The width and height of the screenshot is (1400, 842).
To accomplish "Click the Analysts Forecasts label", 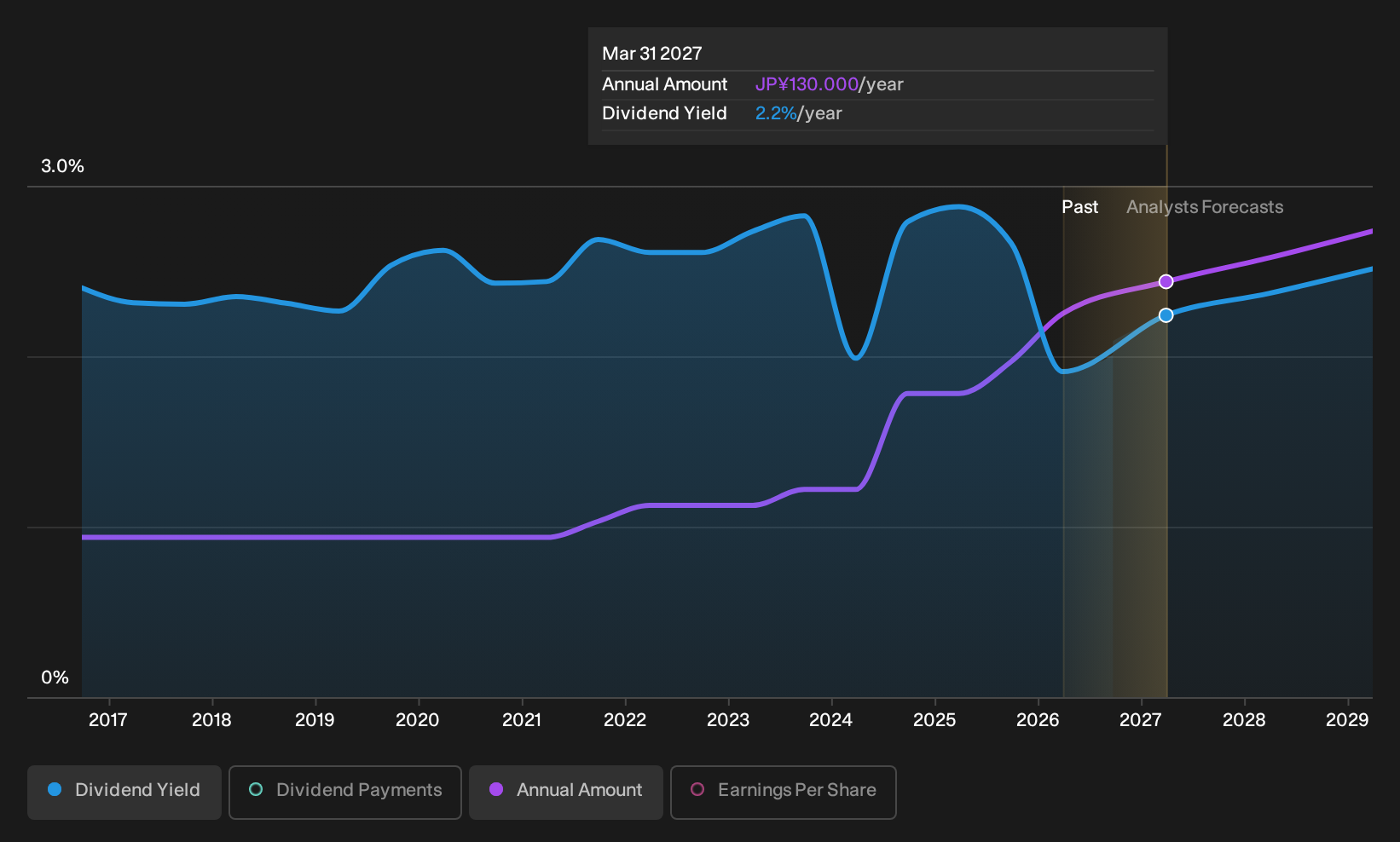I will pyautogui.click(x=1205, y=207).
